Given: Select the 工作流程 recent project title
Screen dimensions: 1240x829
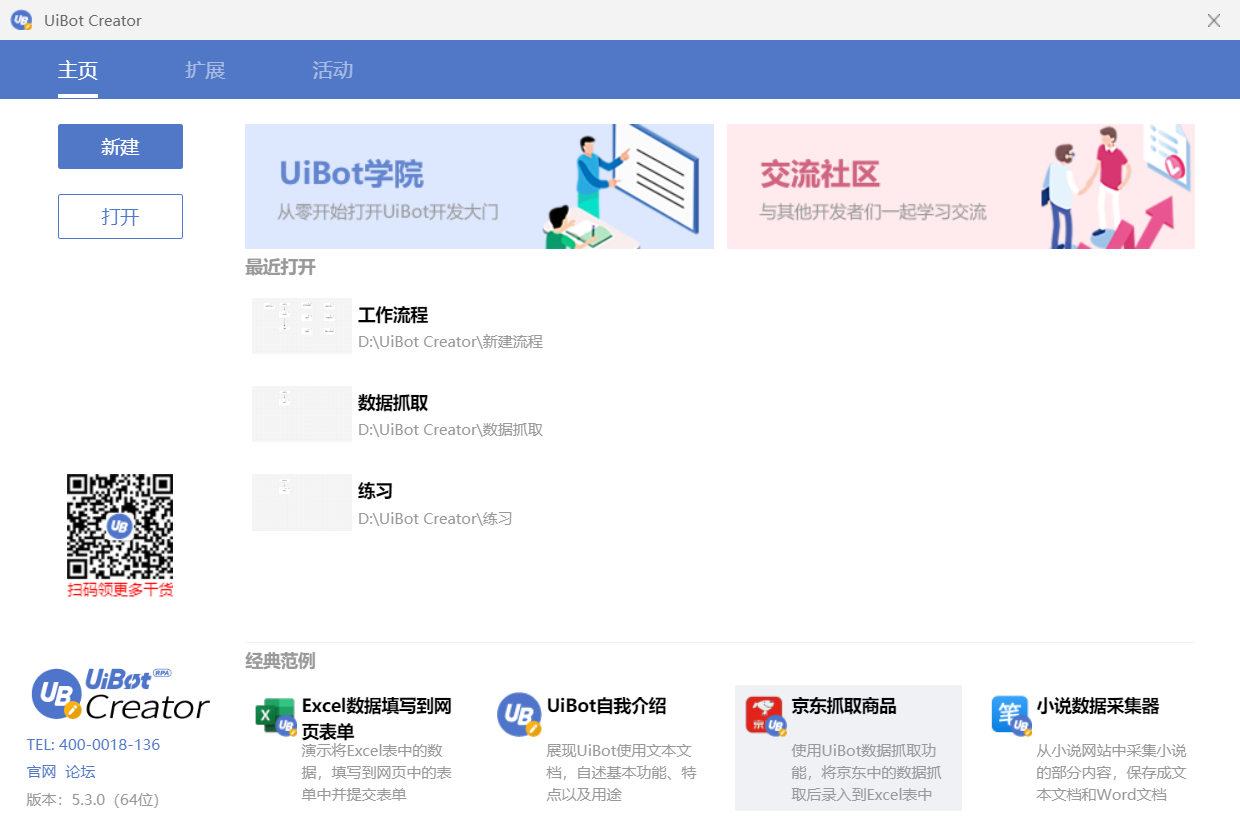Looking at the screenshot, I should click(x=393, y=316).
